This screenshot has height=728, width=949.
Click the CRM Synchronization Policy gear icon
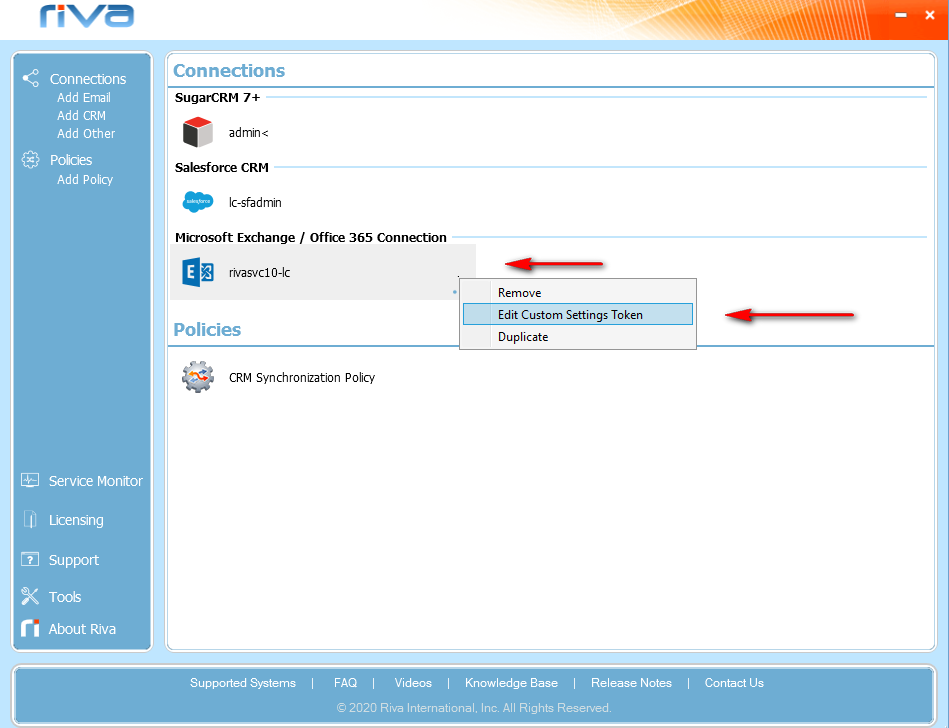[x=197, y=377]
